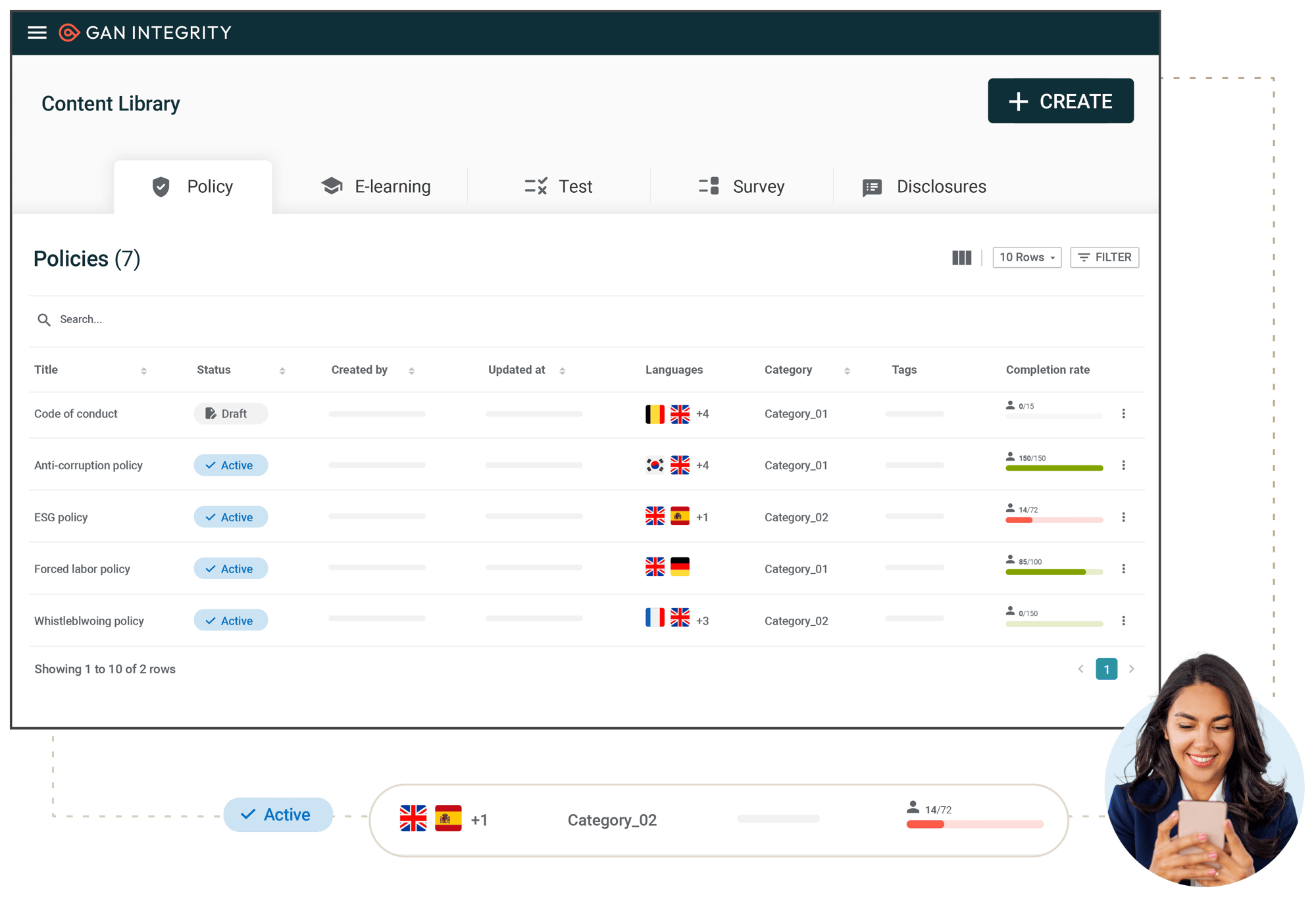Focus the Search input field
Screen dimensions: 1316x897
click(587, 319)
